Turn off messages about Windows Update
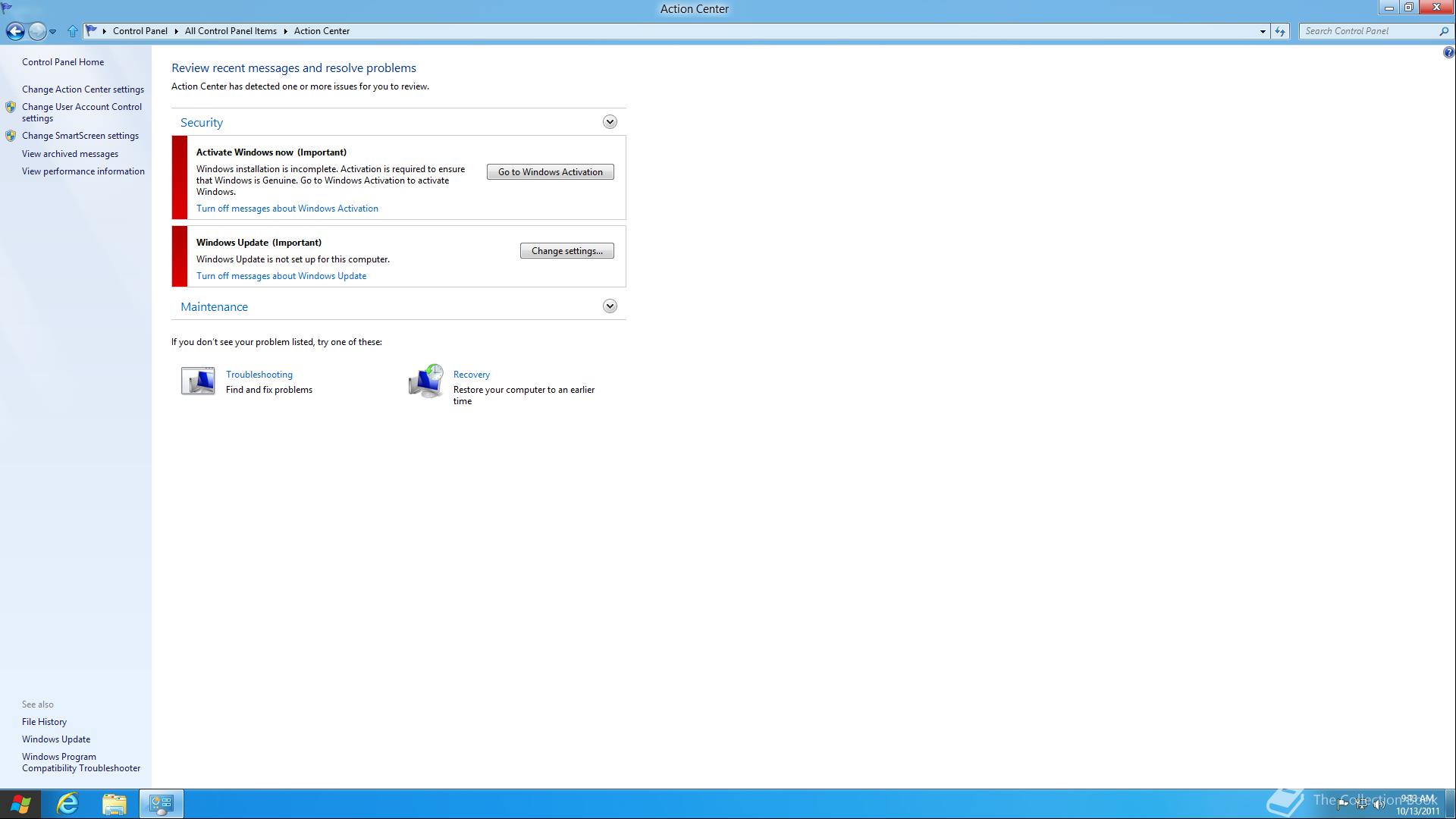The width and height of the screenshot is (1456, 819). tap(281, 276)
